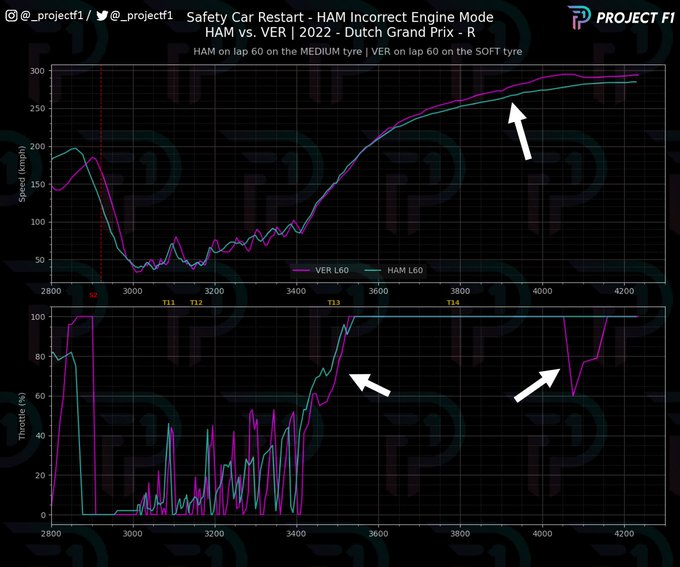680x567 pixels.
Task: Click the 3600 distance tick under speed chart
Action: coord(378,291)
